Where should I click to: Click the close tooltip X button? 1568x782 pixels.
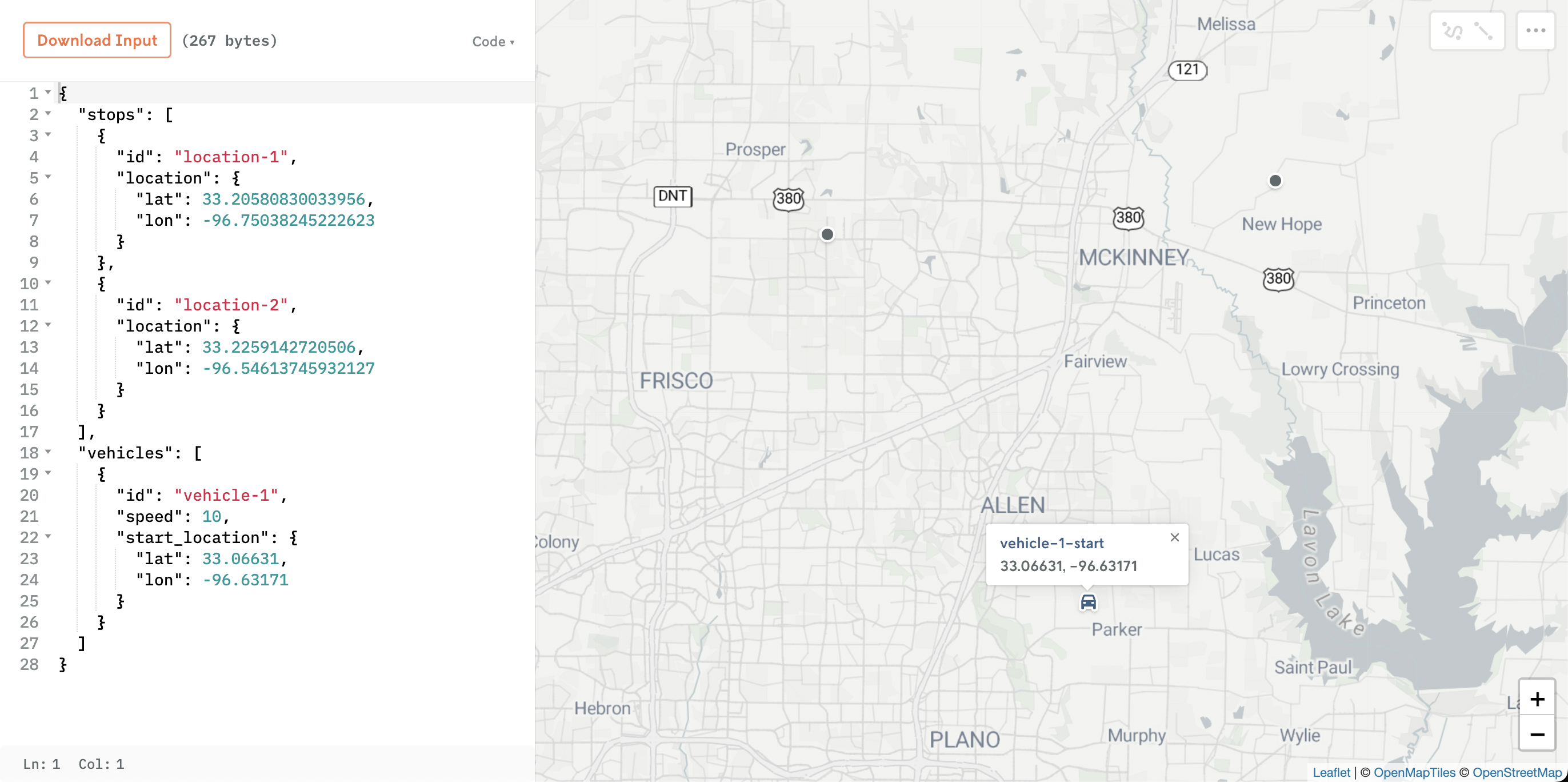(1175, 537)
